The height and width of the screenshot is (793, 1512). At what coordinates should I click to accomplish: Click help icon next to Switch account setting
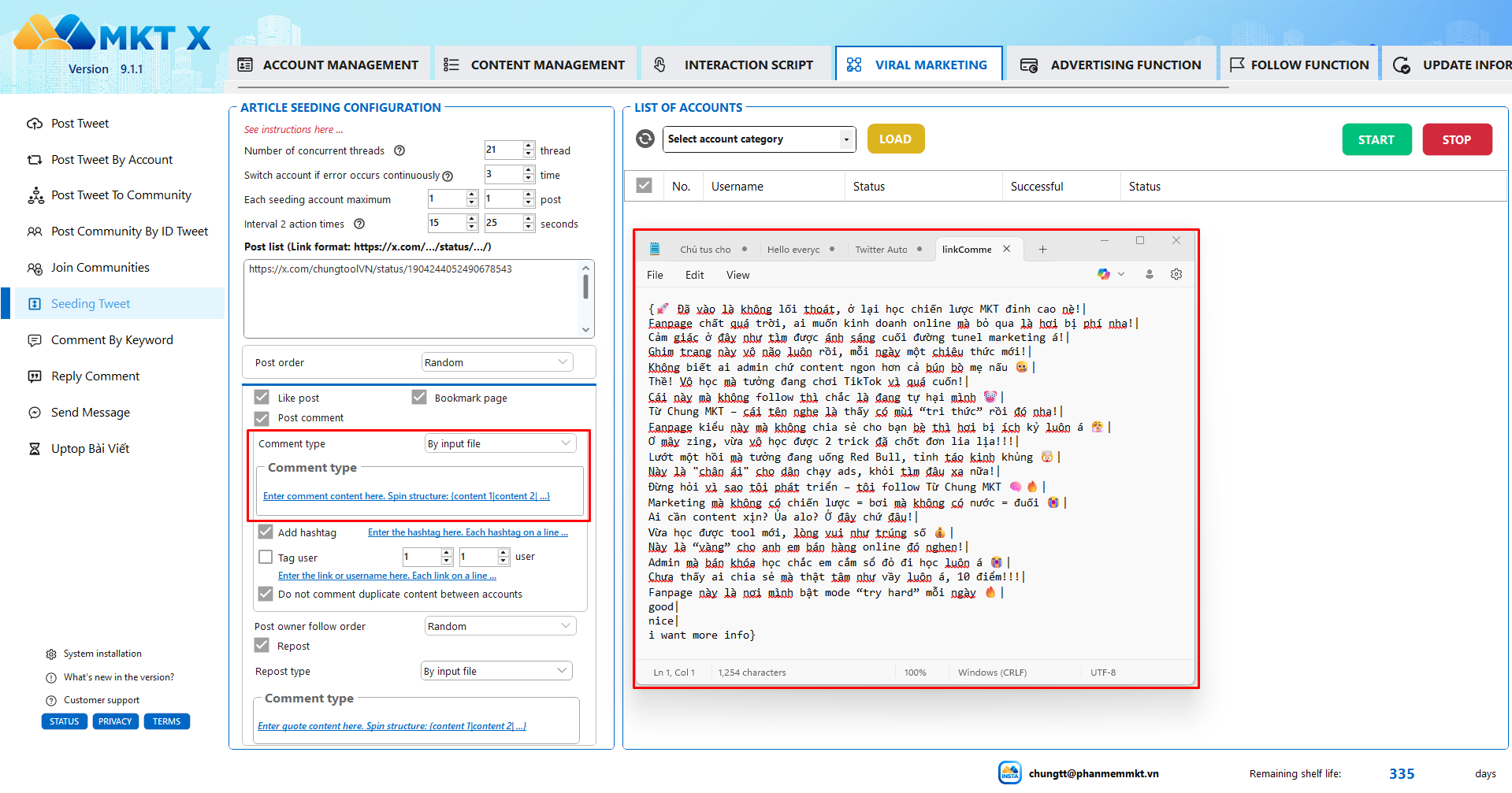(448, 176)
